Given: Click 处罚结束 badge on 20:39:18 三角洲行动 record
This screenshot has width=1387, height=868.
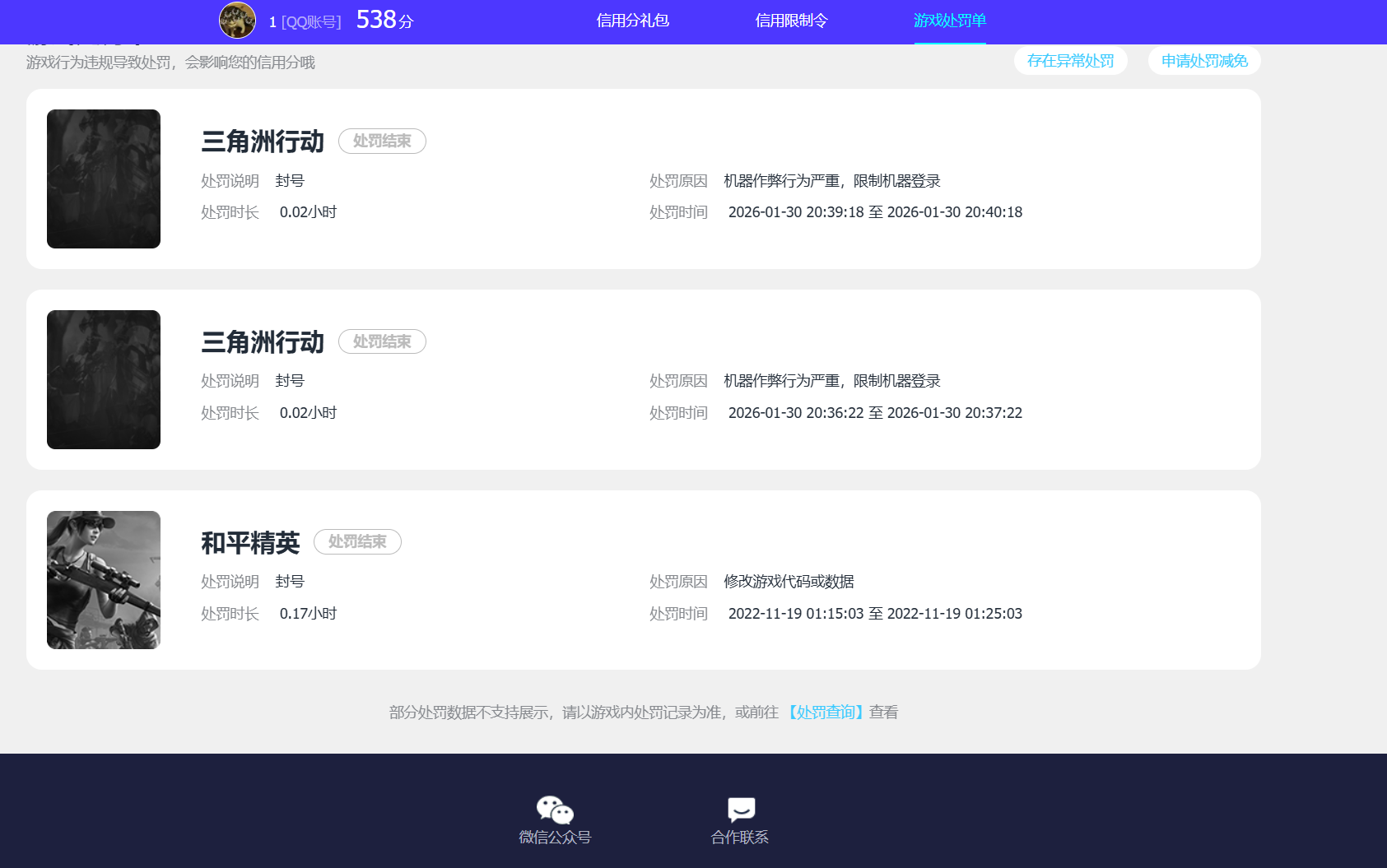Looking at the screenshot, I should coord(382,141).
